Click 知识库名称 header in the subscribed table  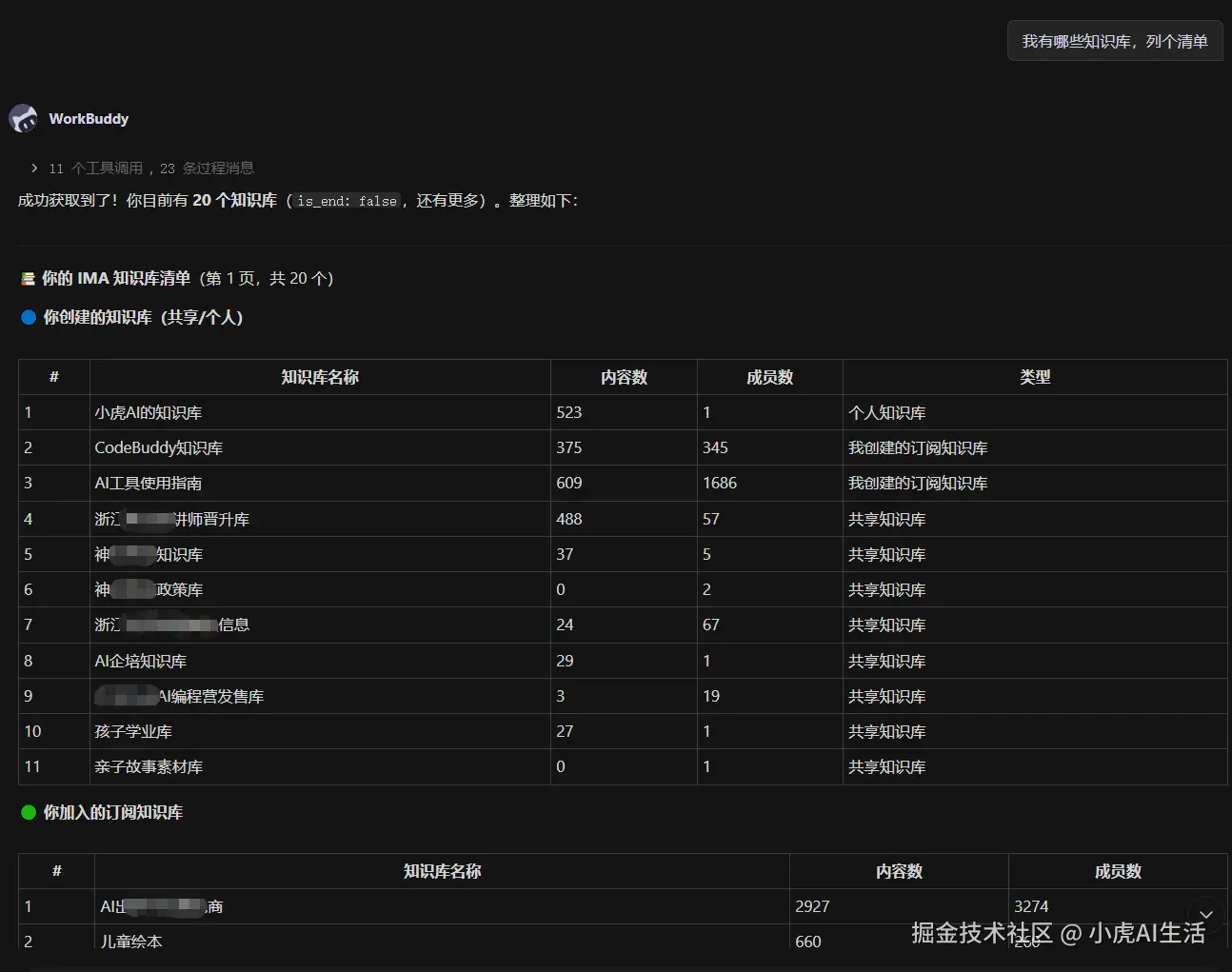coord(442,871)
